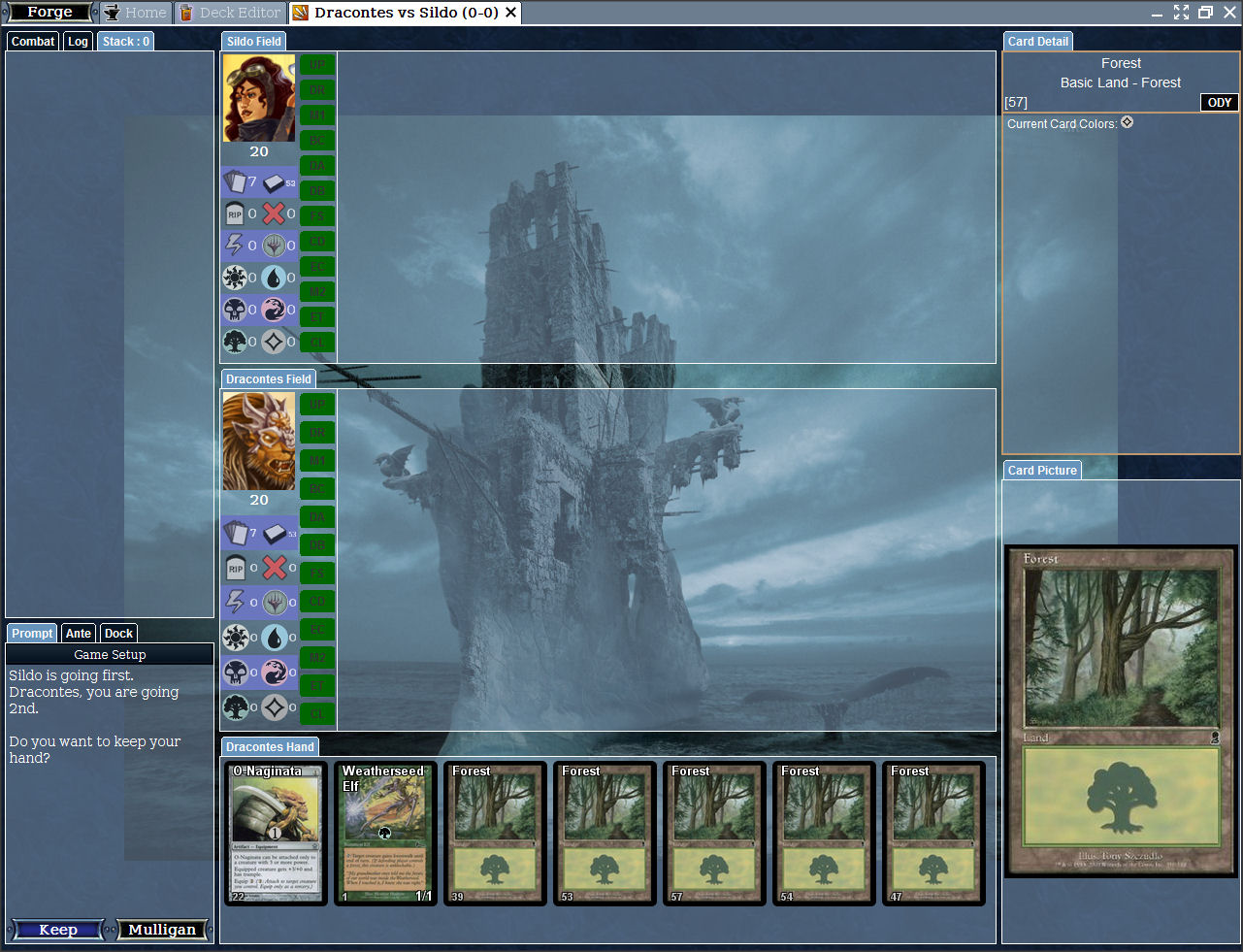Toggle Sildo's UP upkeep phase stop
The height and width of the screenshot is (952, 1243).
(x=317, y=65)
